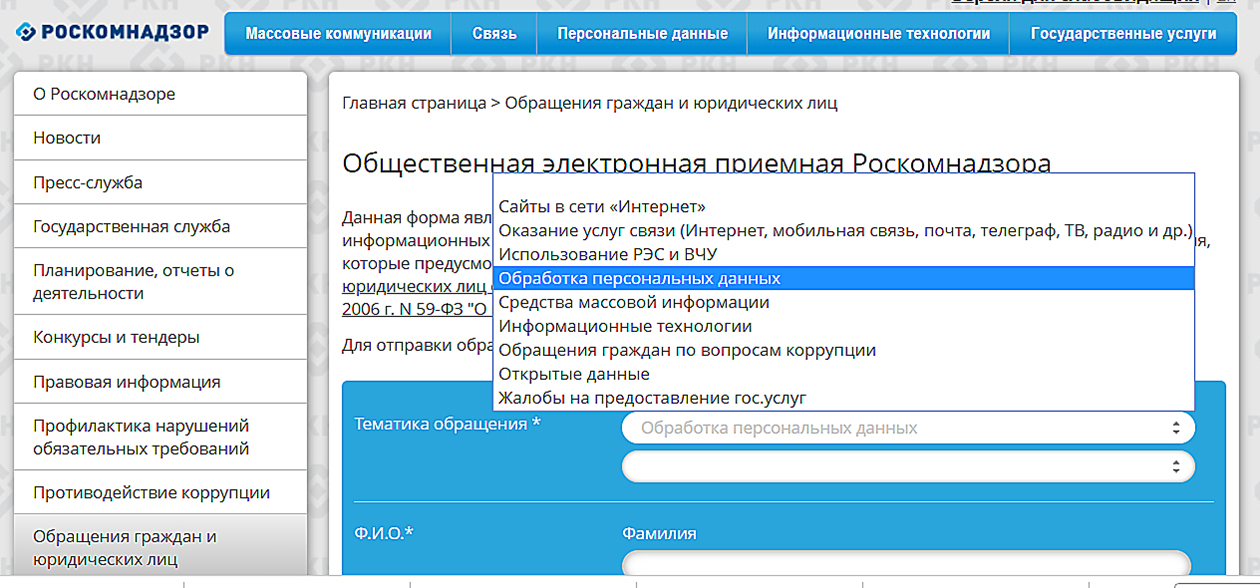
Task: Choose Сайты в сети «Интернет» option
Action: pyautogui.click(x=844, y=207)
